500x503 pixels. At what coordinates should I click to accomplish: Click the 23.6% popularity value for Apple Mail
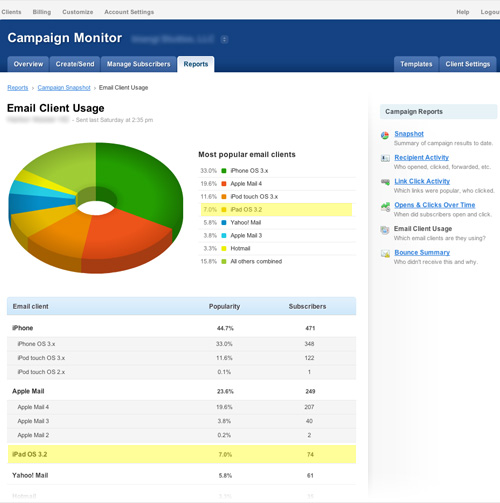[225, 391]
